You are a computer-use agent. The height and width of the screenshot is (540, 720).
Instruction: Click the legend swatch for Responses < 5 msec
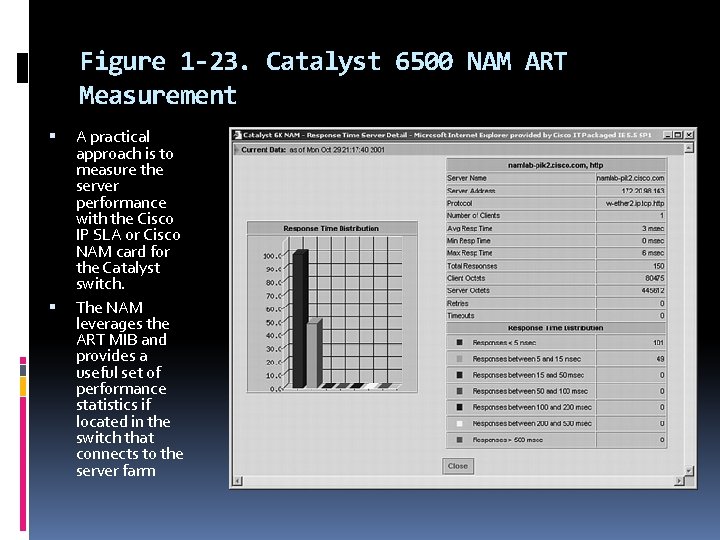click(x=459, y=343)
